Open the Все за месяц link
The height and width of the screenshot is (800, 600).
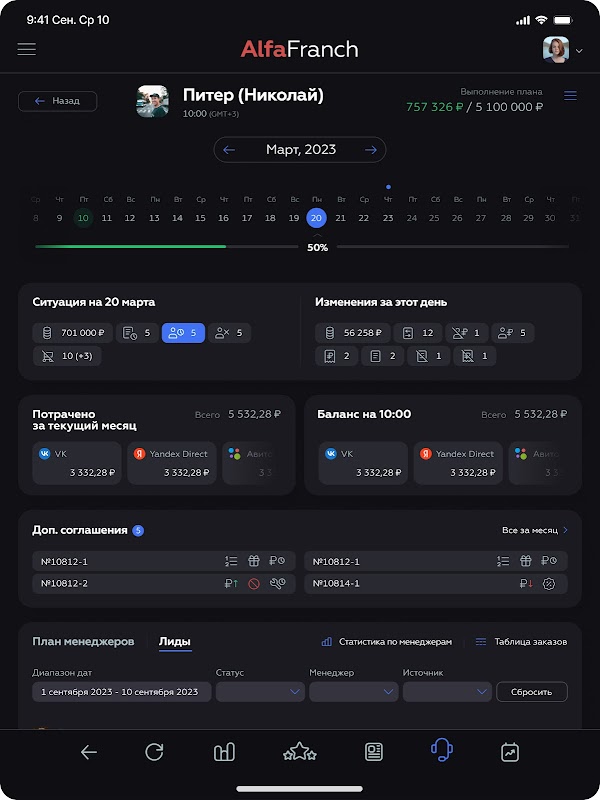click(x=535, y=531)
